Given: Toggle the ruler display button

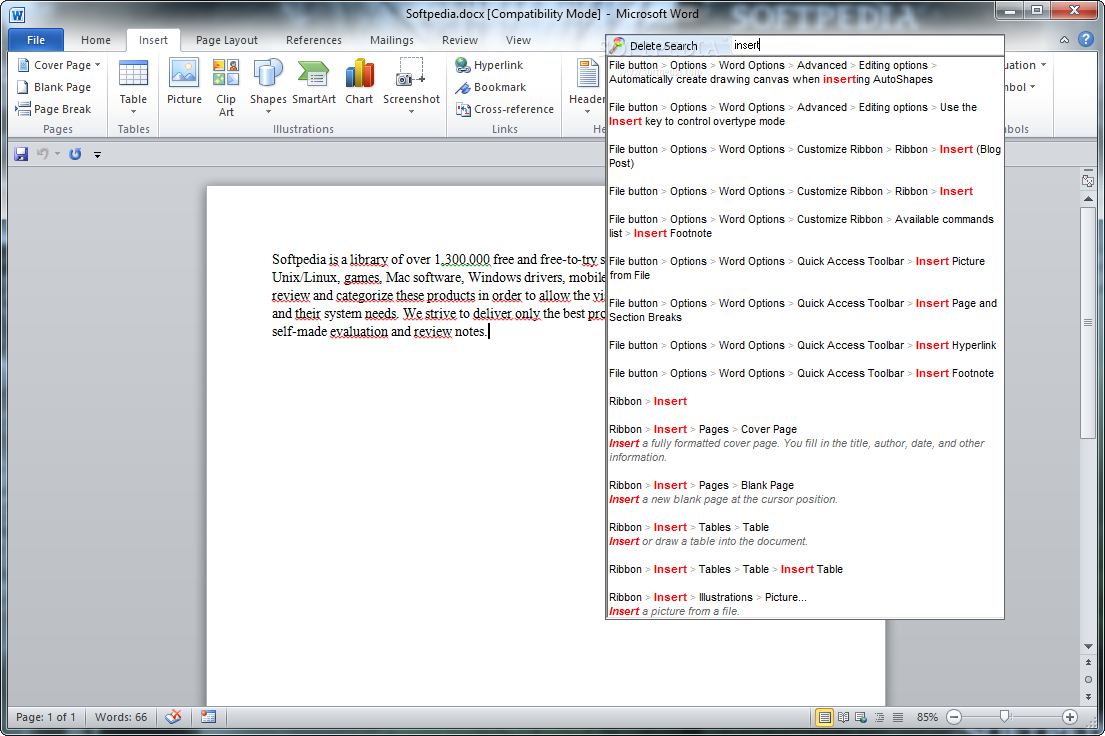Looking at the screenshot, I should coord(1087,179).
